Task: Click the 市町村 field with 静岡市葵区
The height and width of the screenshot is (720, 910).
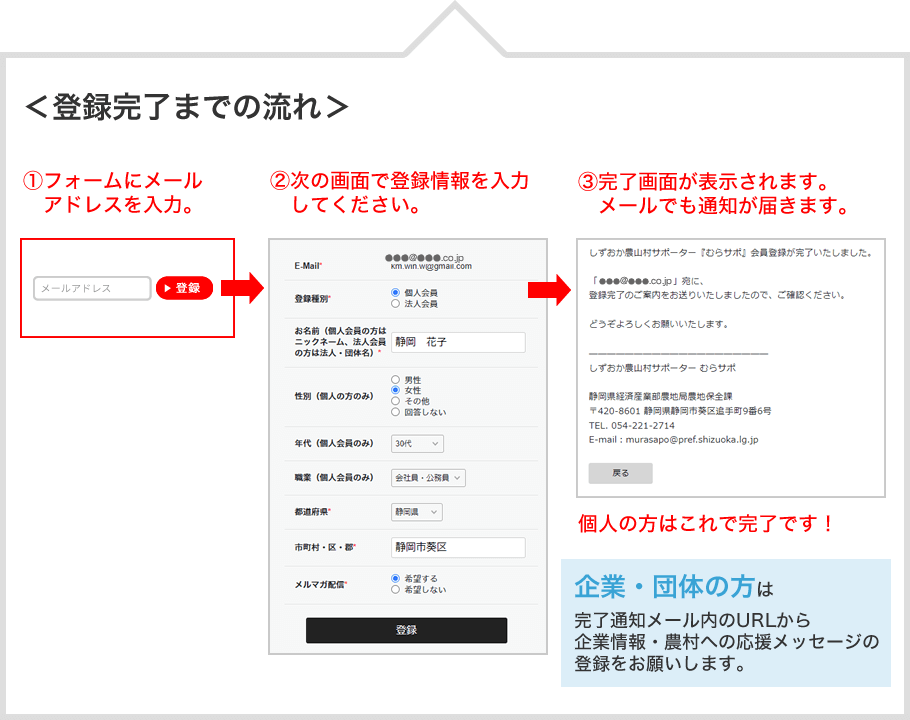Action: [x=458, y=547]
